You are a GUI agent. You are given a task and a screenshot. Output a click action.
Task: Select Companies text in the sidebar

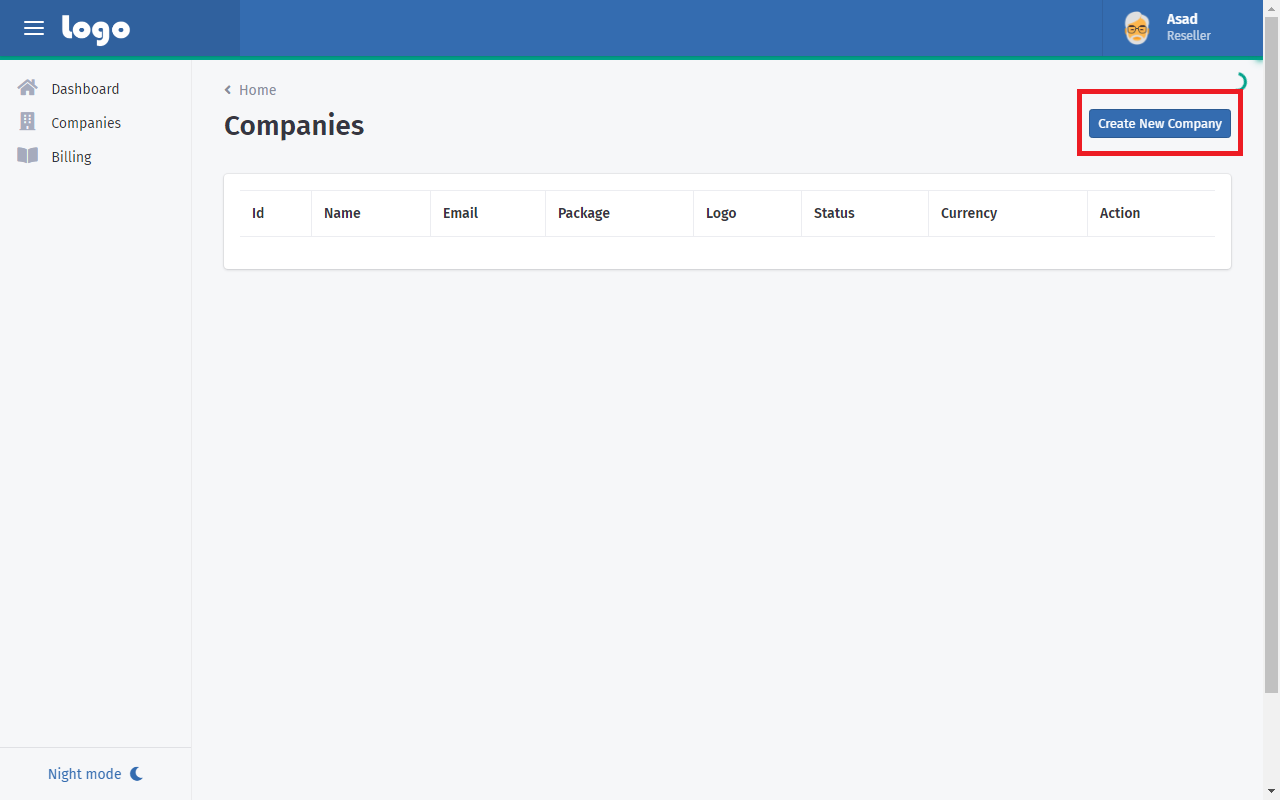point(86,123)
